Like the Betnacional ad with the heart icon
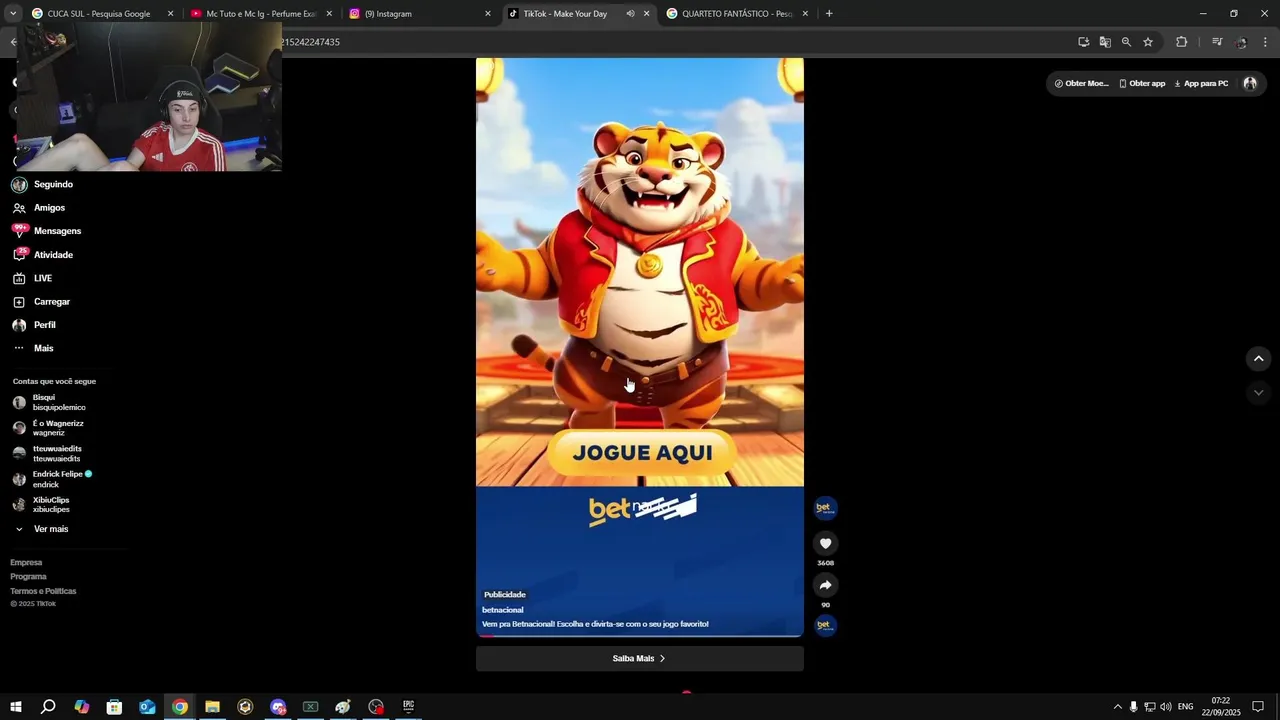The height and width of the screenshot is (720, 1280). (825, 543)
